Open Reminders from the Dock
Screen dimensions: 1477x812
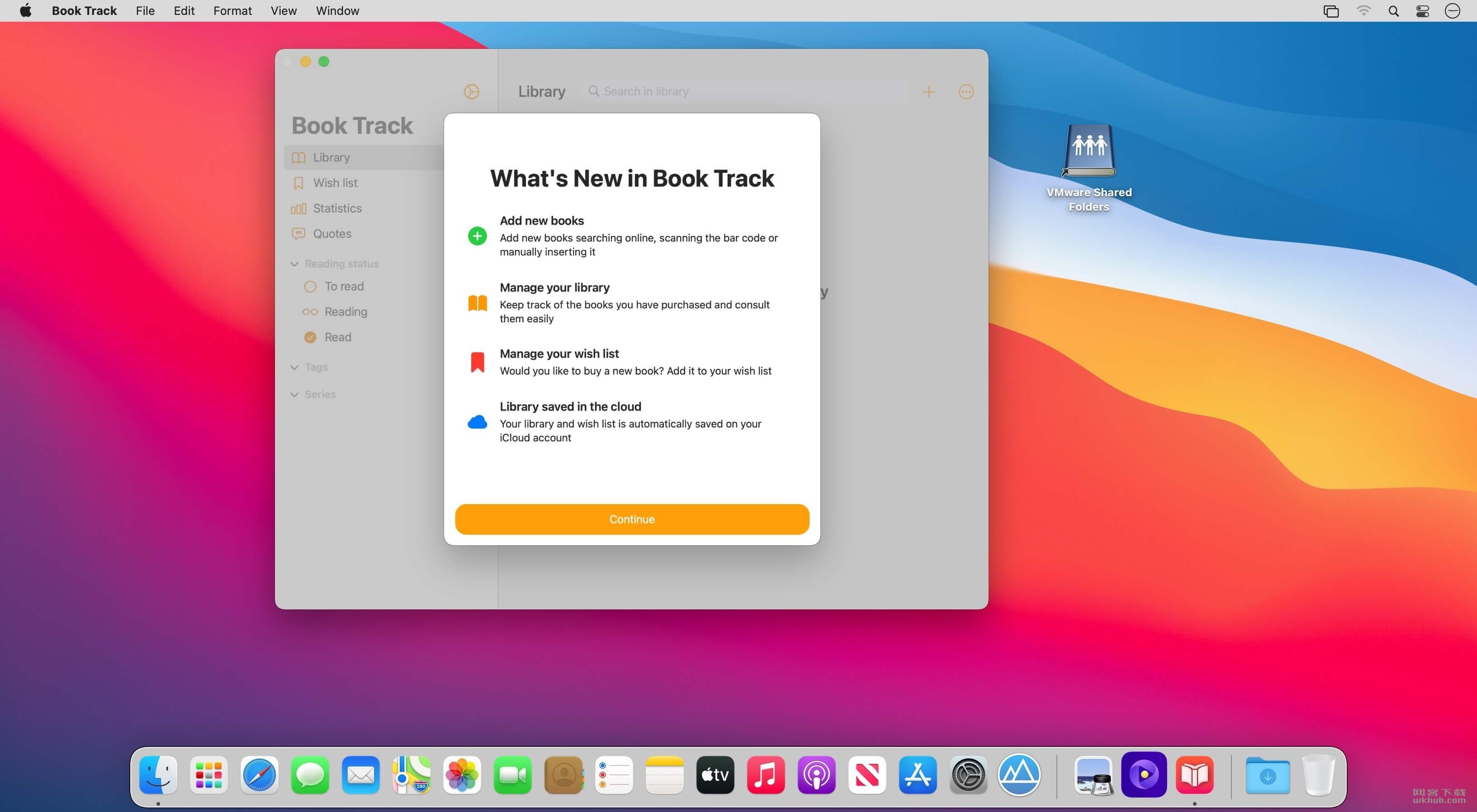(614, 775)
